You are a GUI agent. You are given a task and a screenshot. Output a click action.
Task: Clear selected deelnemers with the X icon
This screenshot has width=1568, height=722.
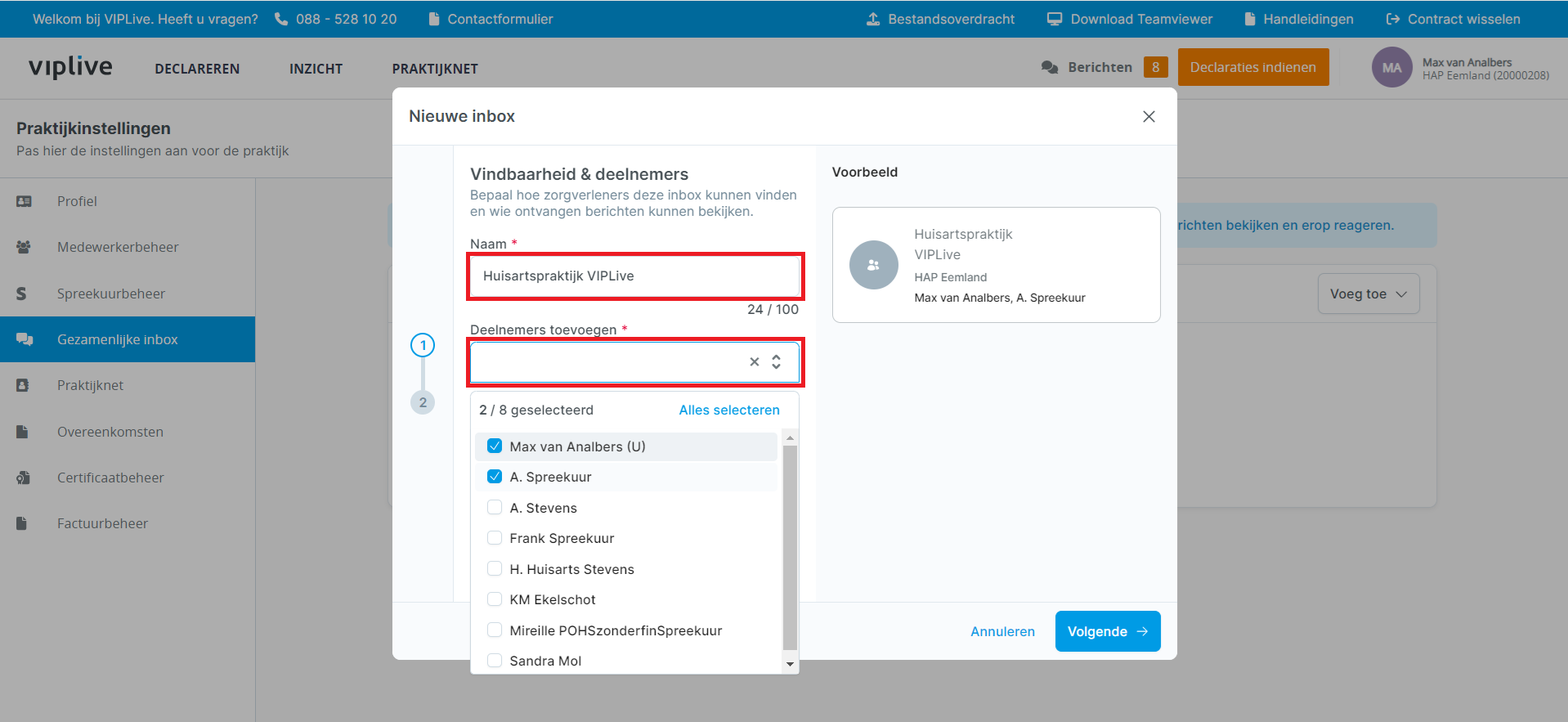[x=755, y=361]
